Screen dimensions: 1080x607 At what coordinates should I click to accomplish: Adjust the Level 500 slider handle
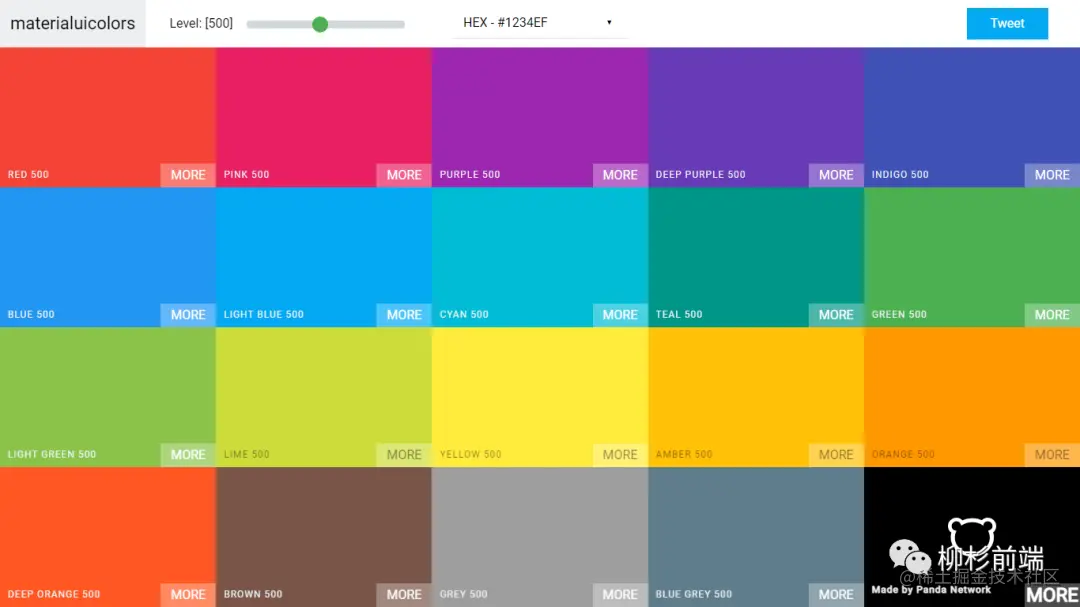(320, 24)
